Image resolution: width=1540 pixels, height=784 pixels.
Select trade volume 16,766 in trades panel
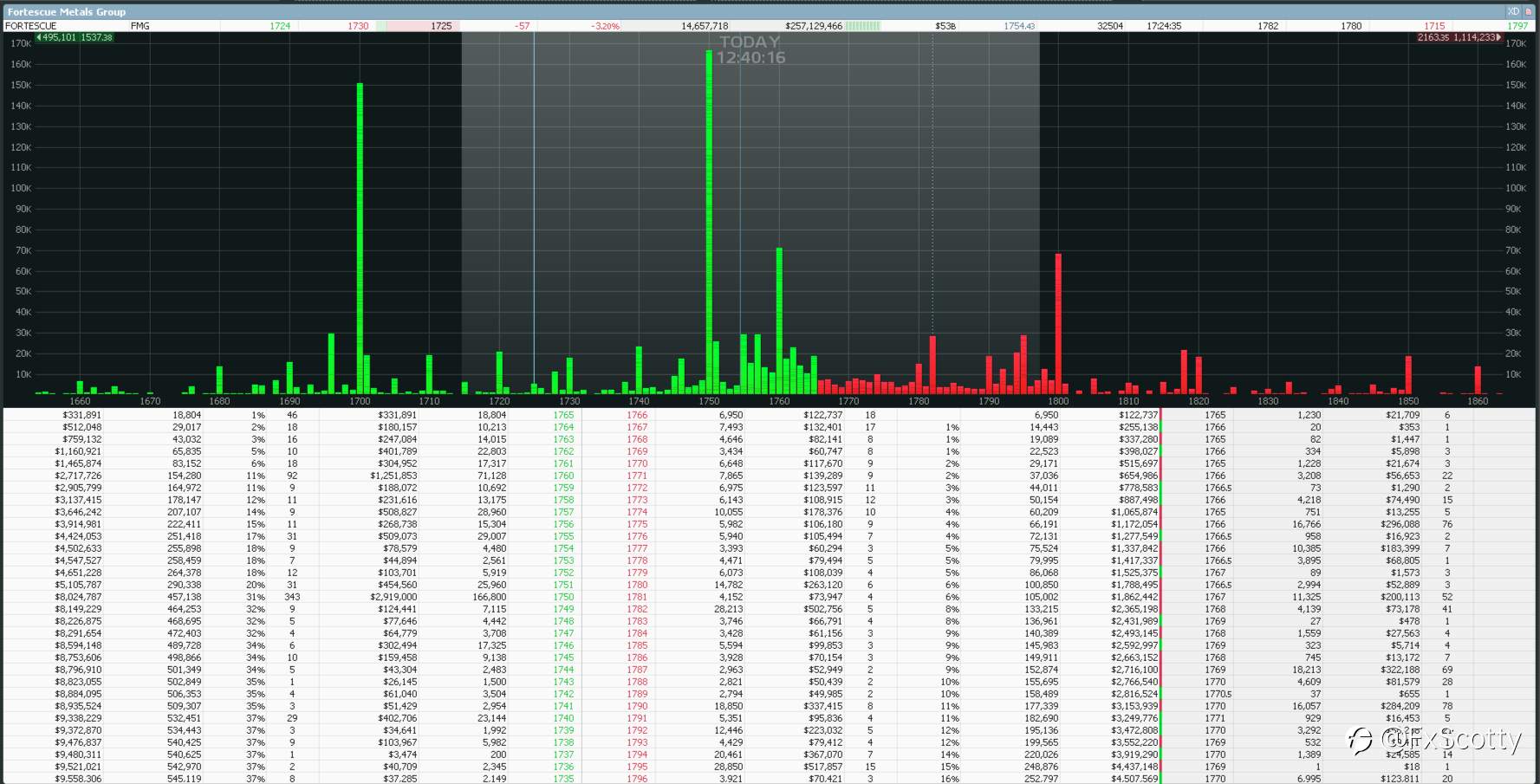[x=1306, y=524]
